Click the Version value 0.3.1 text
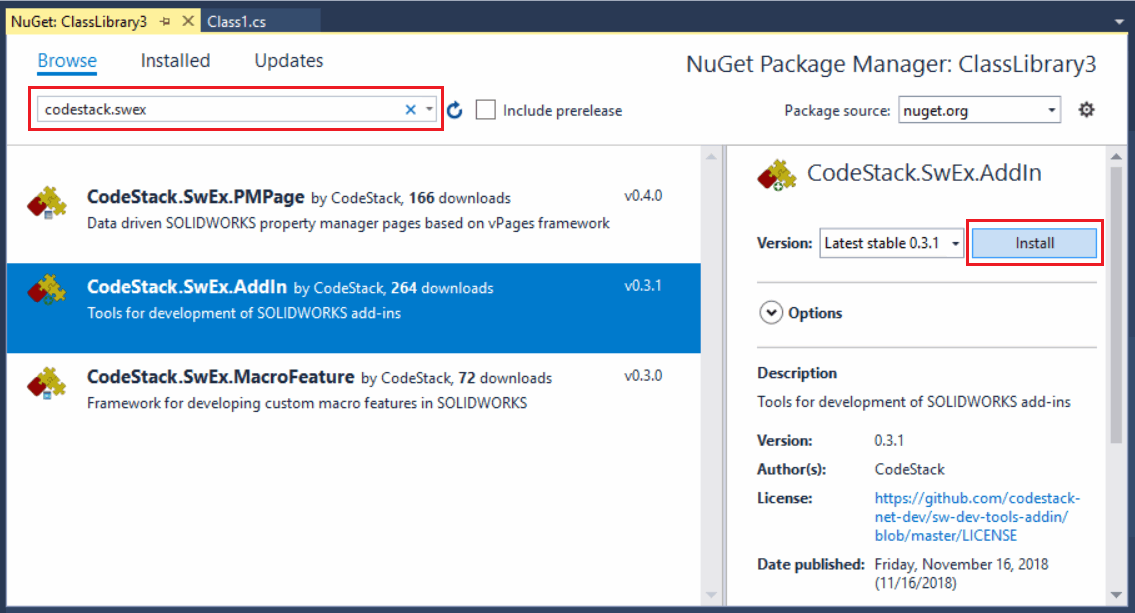This screenshot has height=613, width=1135. coord(889,440)
